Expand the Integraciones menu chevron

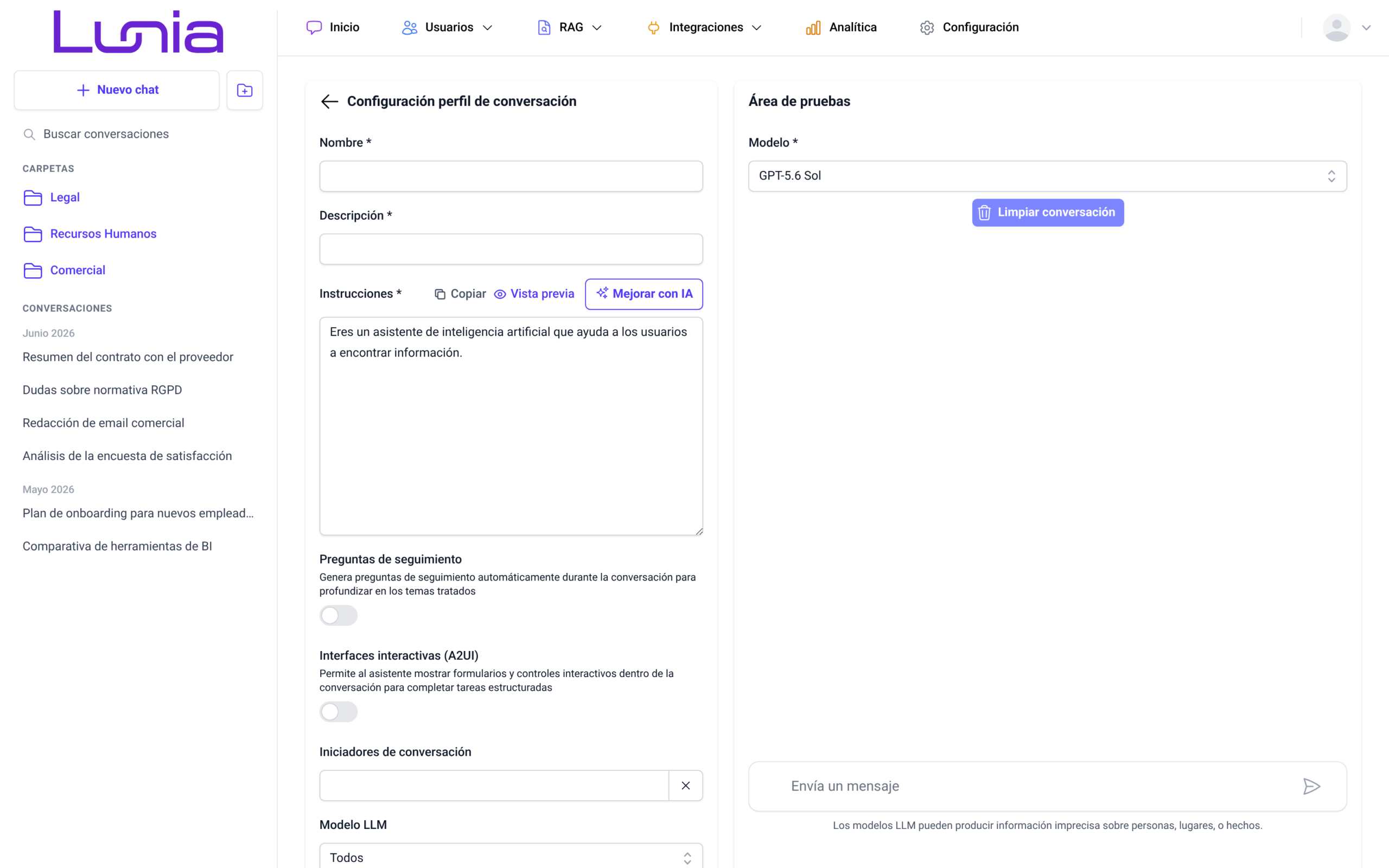(x=756, y=28)
